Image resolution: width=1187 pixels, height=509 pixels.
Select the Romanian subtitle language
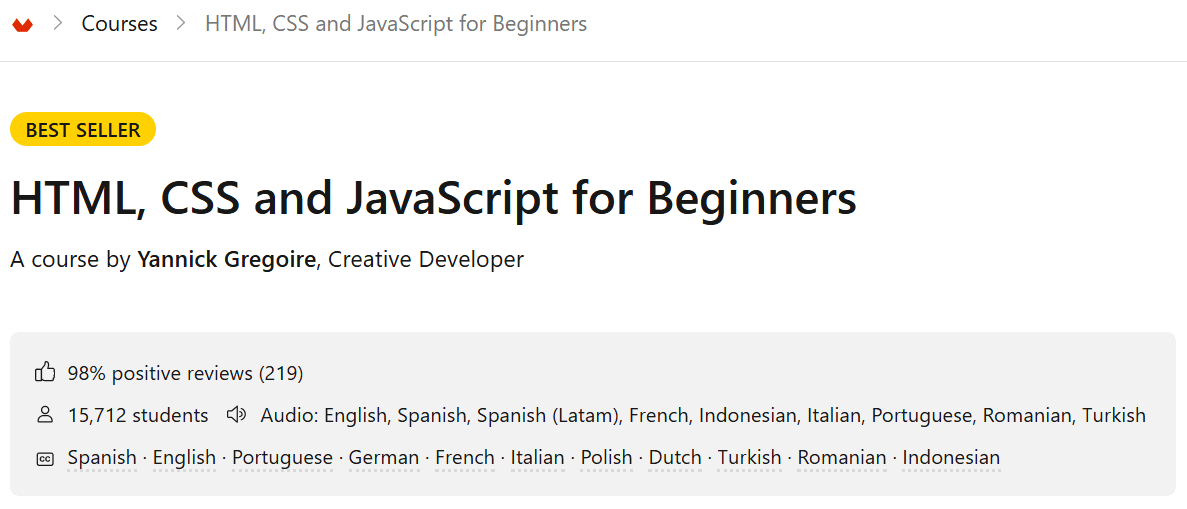(842, 457)
